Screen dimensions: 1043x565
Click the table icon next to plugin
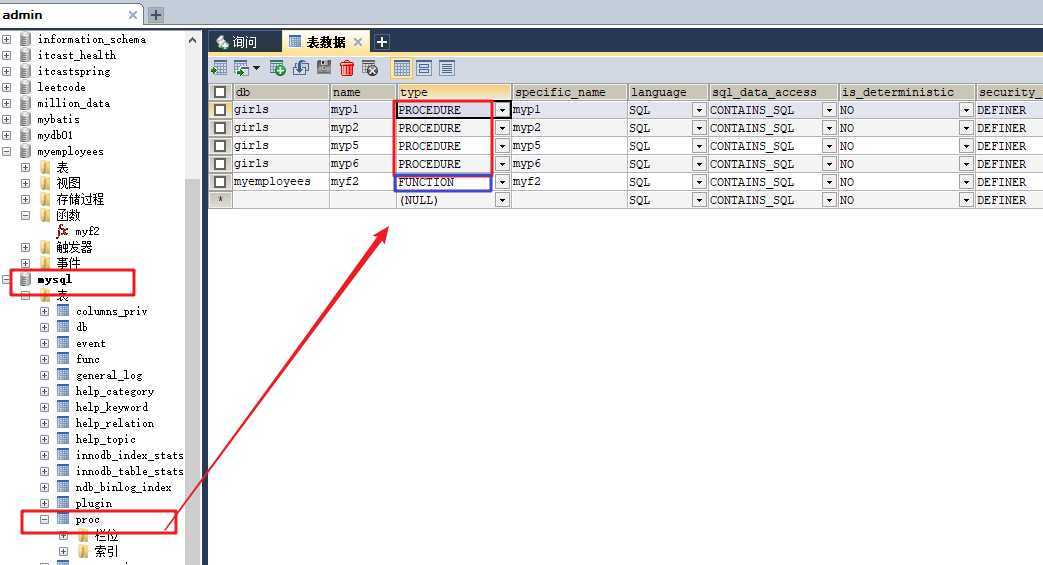pyautogui.click(x=63, y=502)
